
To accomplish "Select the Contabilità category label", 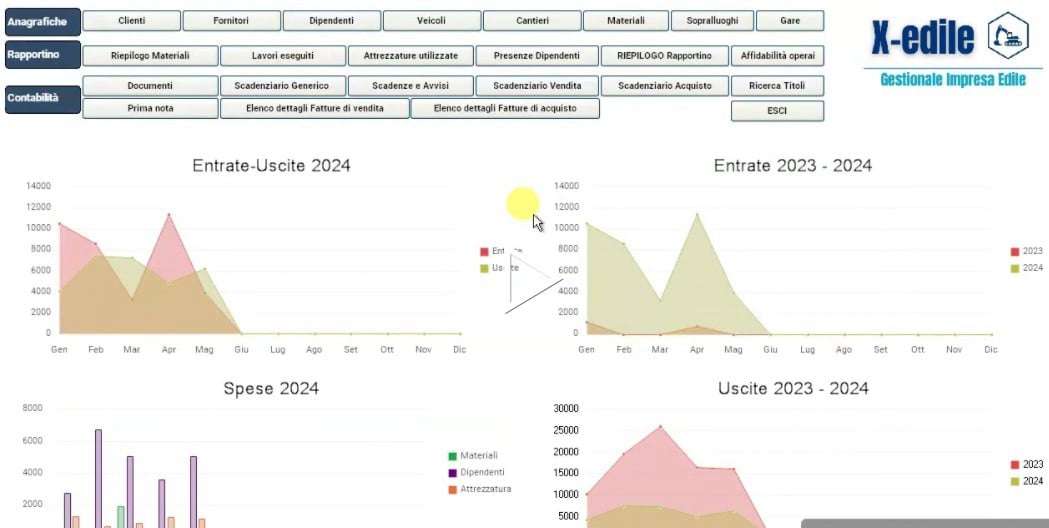I will 43,98.
